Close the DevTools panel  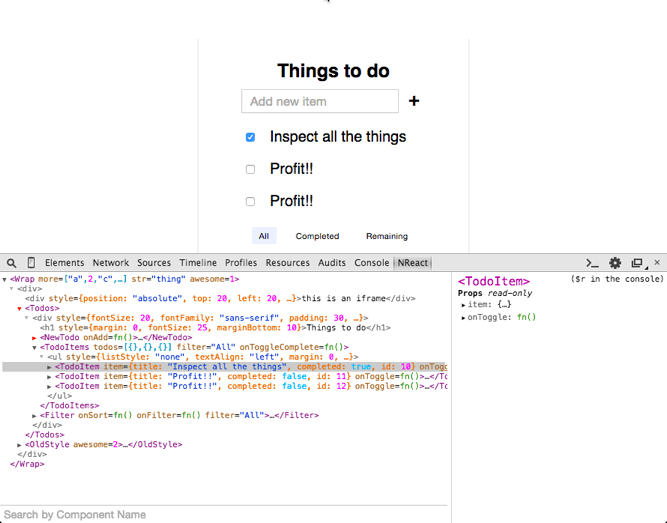657,263
